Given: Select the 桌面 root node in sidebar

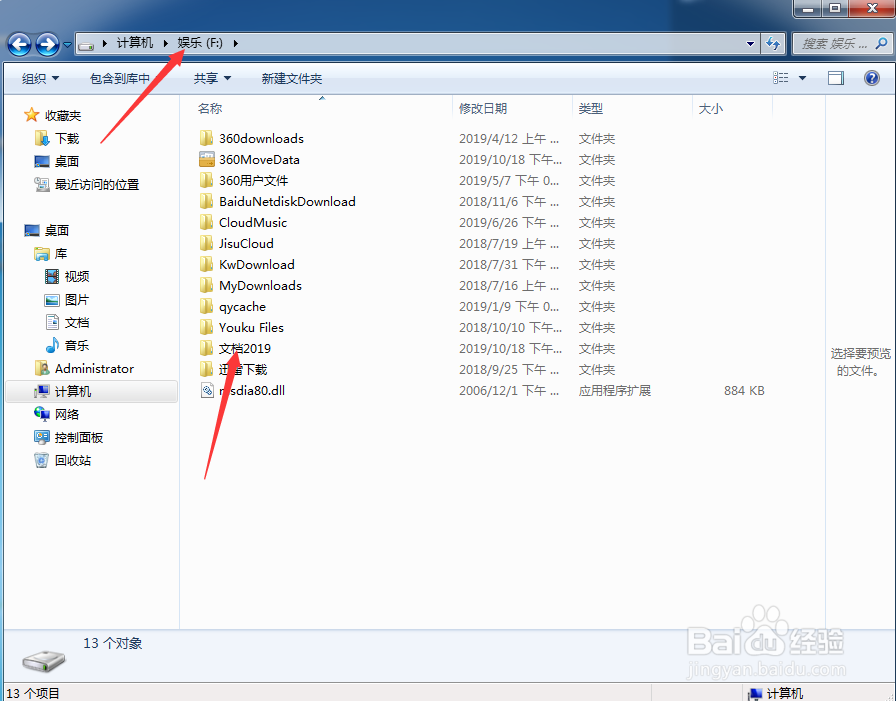Looking at the screenshot, I should coord(57,231).
